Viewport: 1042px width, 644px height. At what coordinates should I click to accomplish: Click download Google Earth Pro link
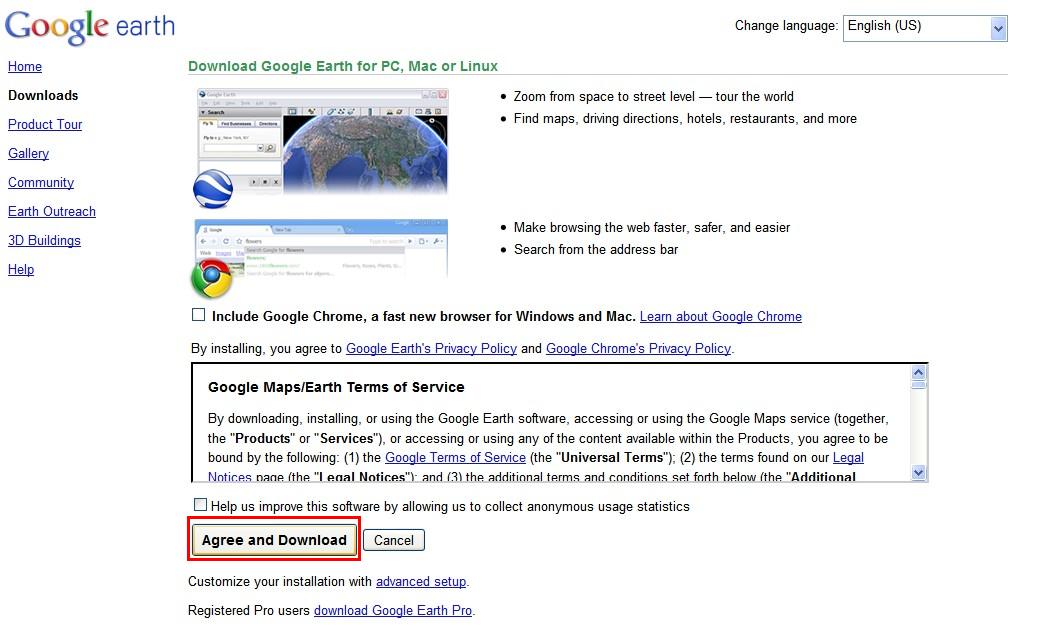pyautogui.click(x=393, y=610)
